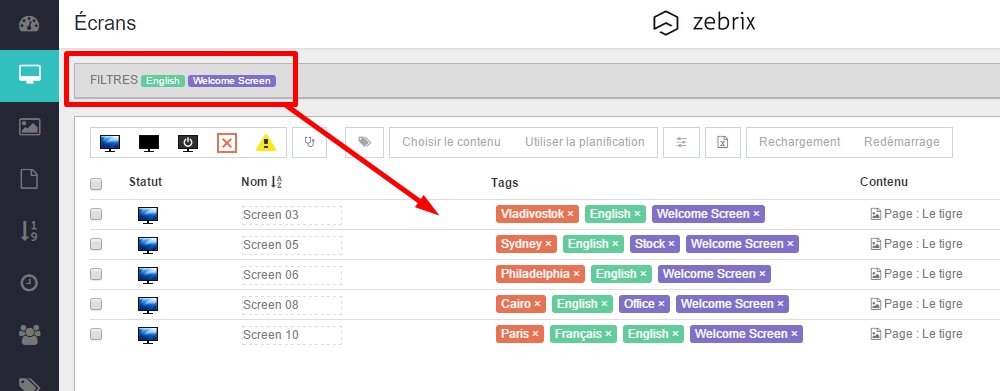Select the Screens monitor icon in sidebar

pos(29,75)
